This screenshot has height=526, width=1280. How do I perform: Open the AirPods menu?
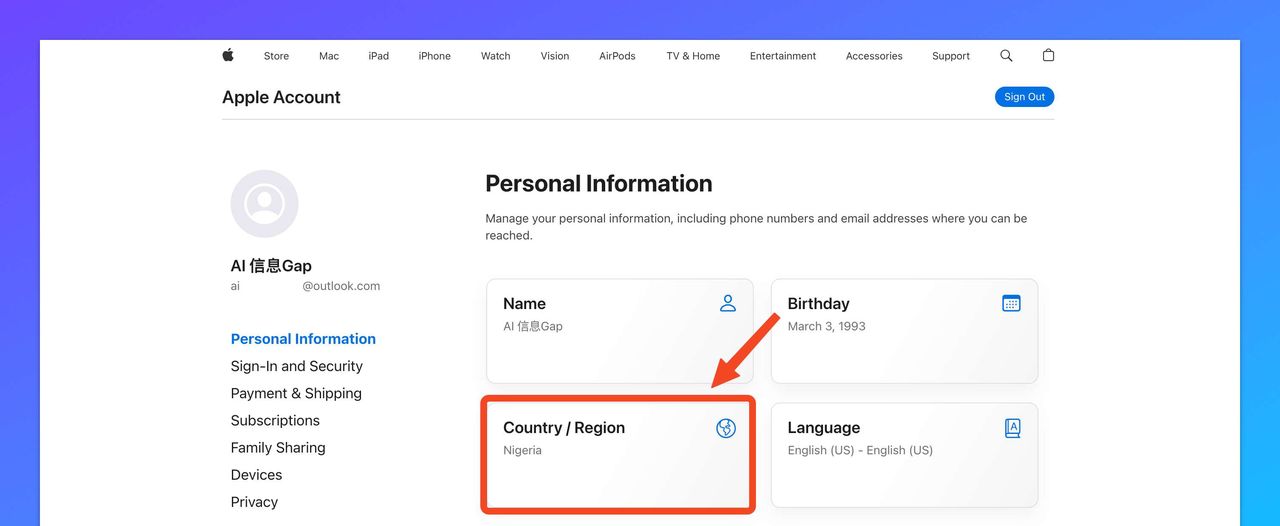point(617,56)
